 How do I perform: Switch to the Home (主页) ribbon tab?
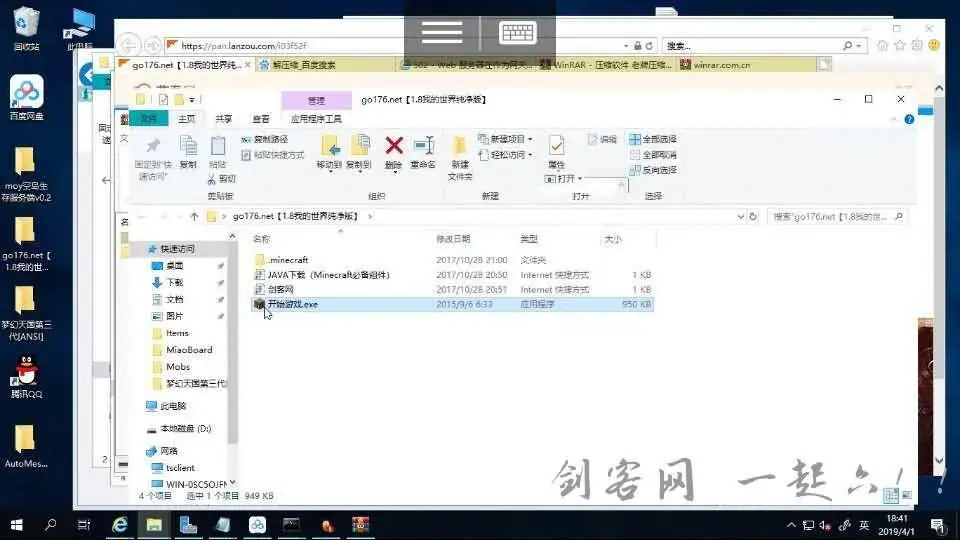point(187,119)
